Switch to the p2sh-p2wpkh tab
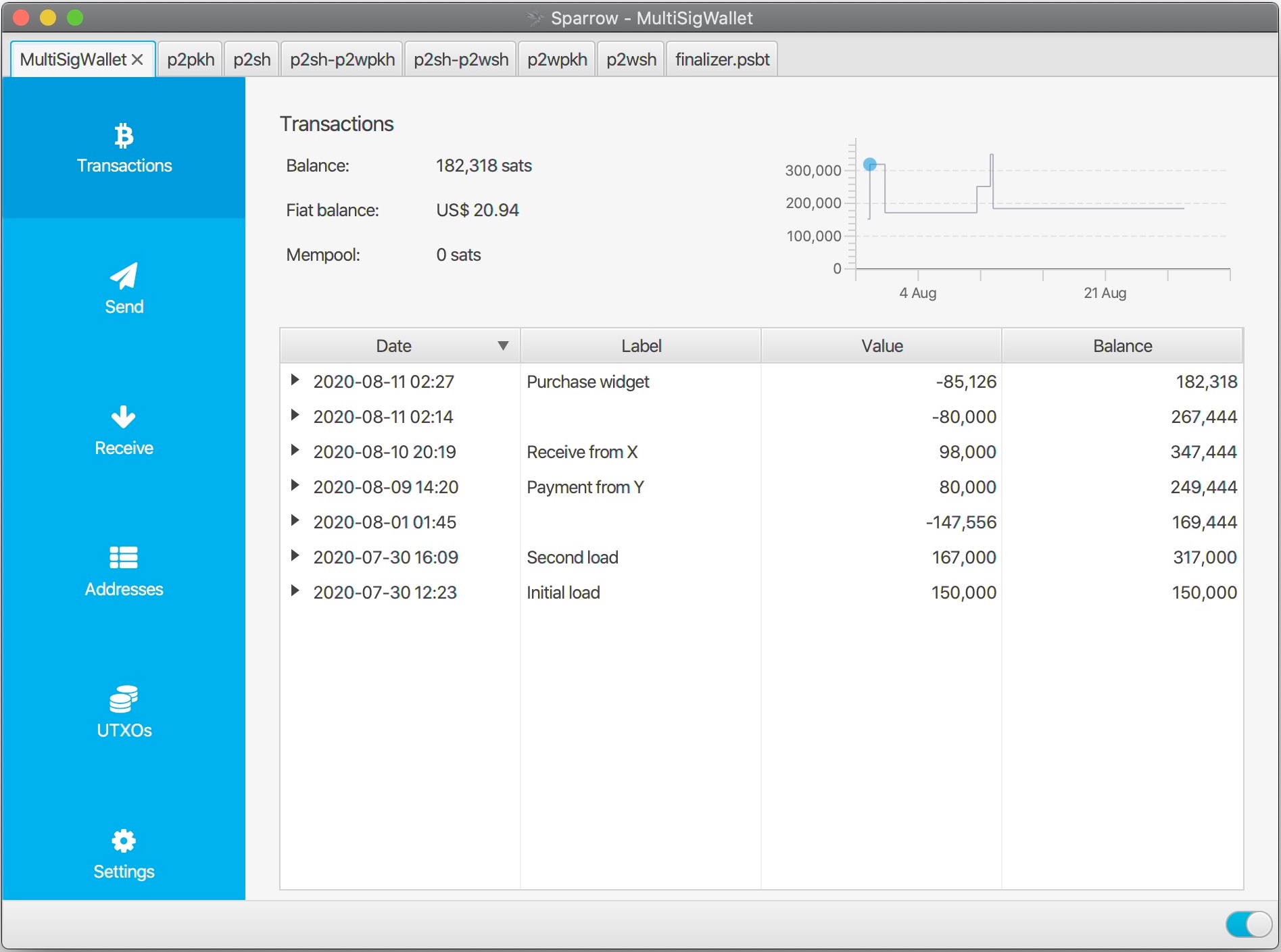This screenshot has width=1281, height=952. (x=342, y=59)
